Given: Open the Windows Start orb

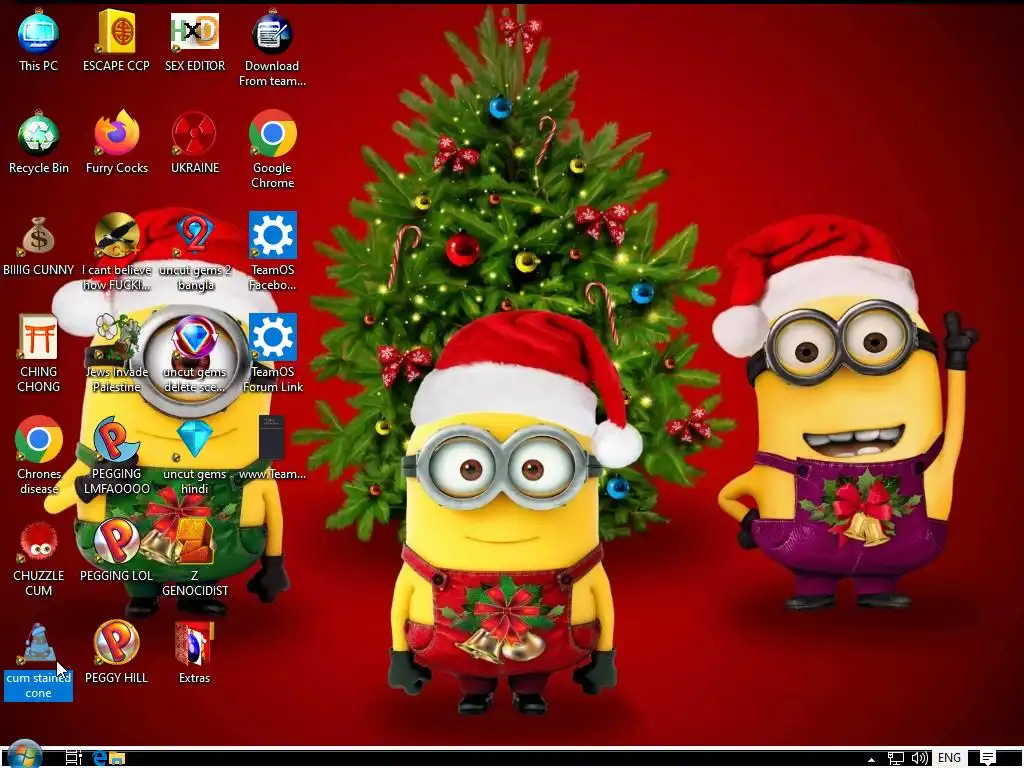Looking at the screenshot, I should pyautogui.click(x=25, y=756).
